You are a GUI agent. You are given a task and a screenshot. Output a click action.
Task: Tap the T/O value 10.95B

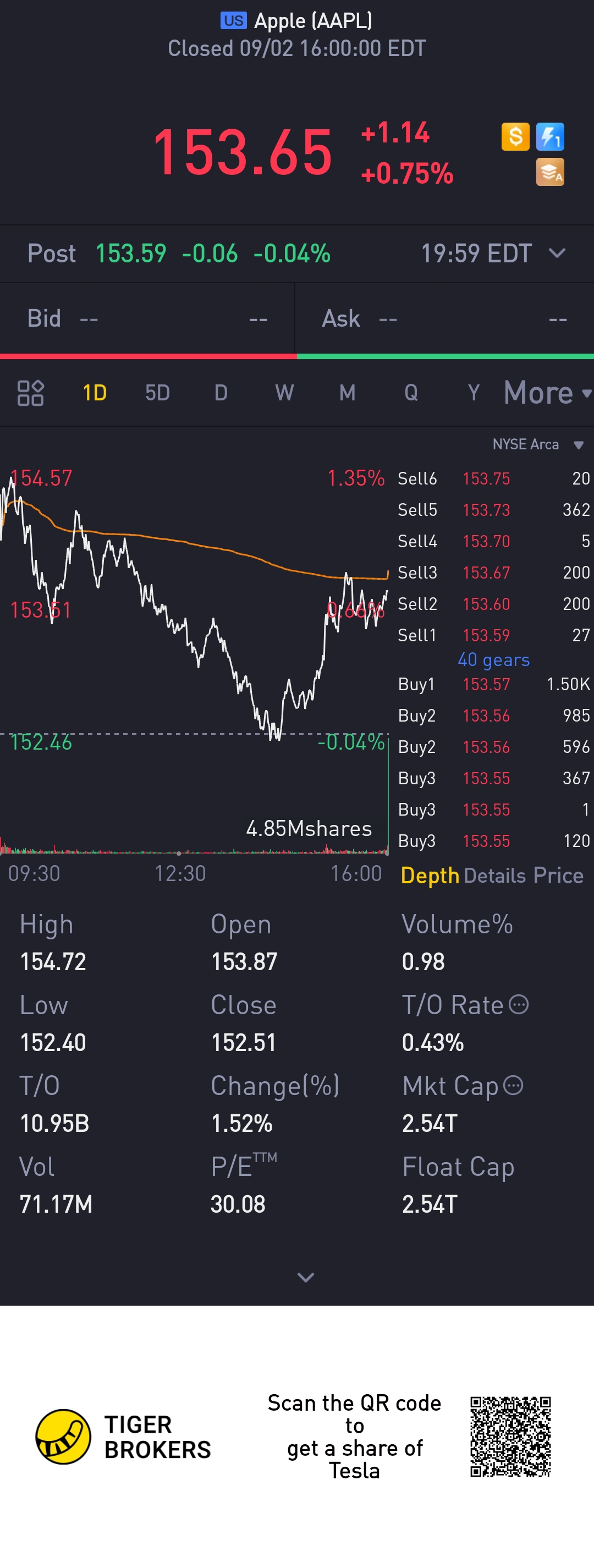click(55, 1124)
